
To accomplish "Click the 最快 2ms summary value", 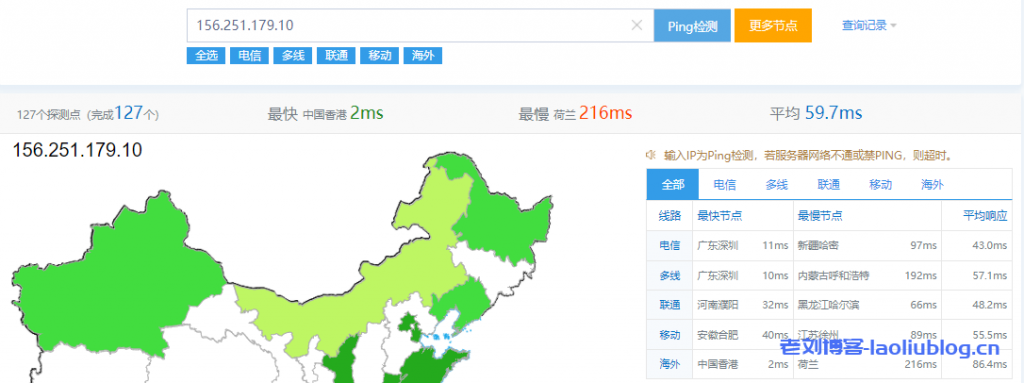I will [x=366, y=113].
